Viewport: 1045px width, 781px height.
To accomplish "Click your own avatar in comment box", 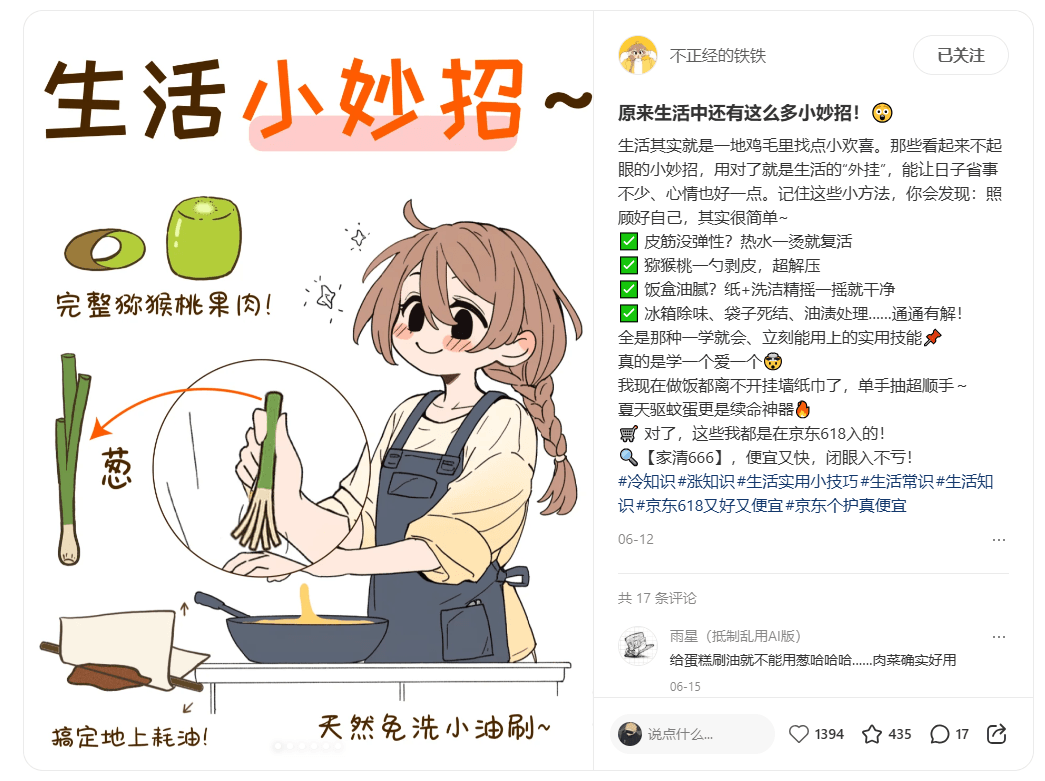I will [630, 734].
